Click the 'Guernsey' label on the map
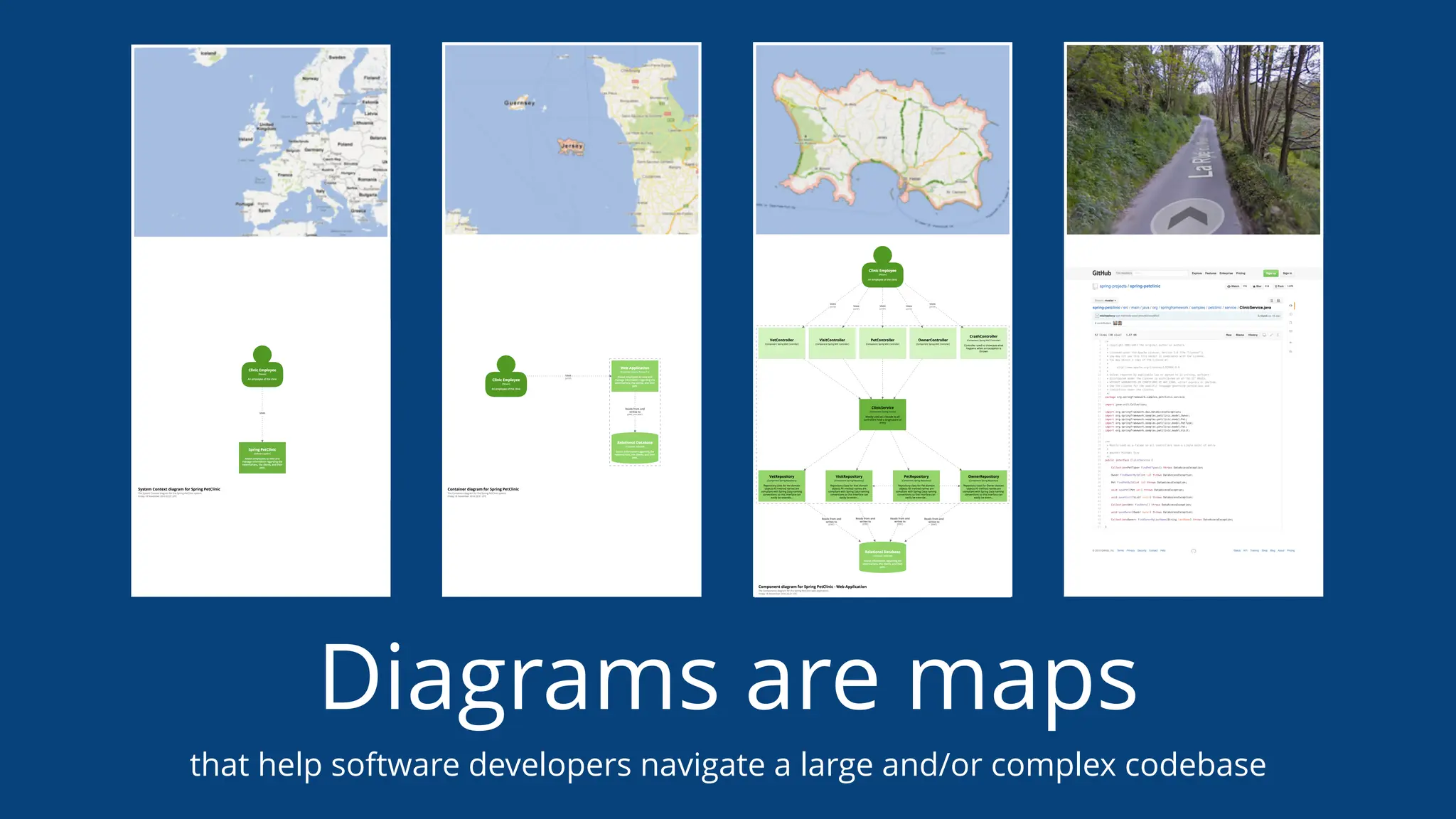 [x=520, y=103]
